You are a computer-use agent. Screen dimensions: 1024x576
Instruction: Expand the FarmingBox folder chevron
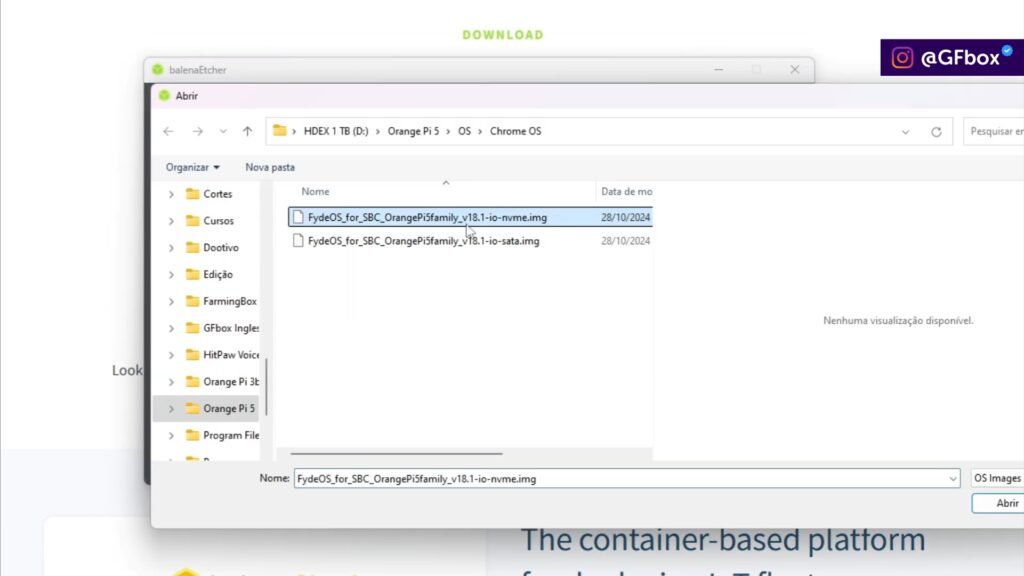tap(171, 301)
